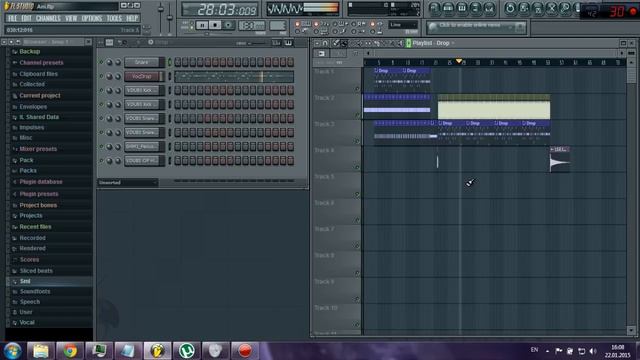
Task: Click the circular-arrow undo toolbar icon
Action: [x=510, y=8]
